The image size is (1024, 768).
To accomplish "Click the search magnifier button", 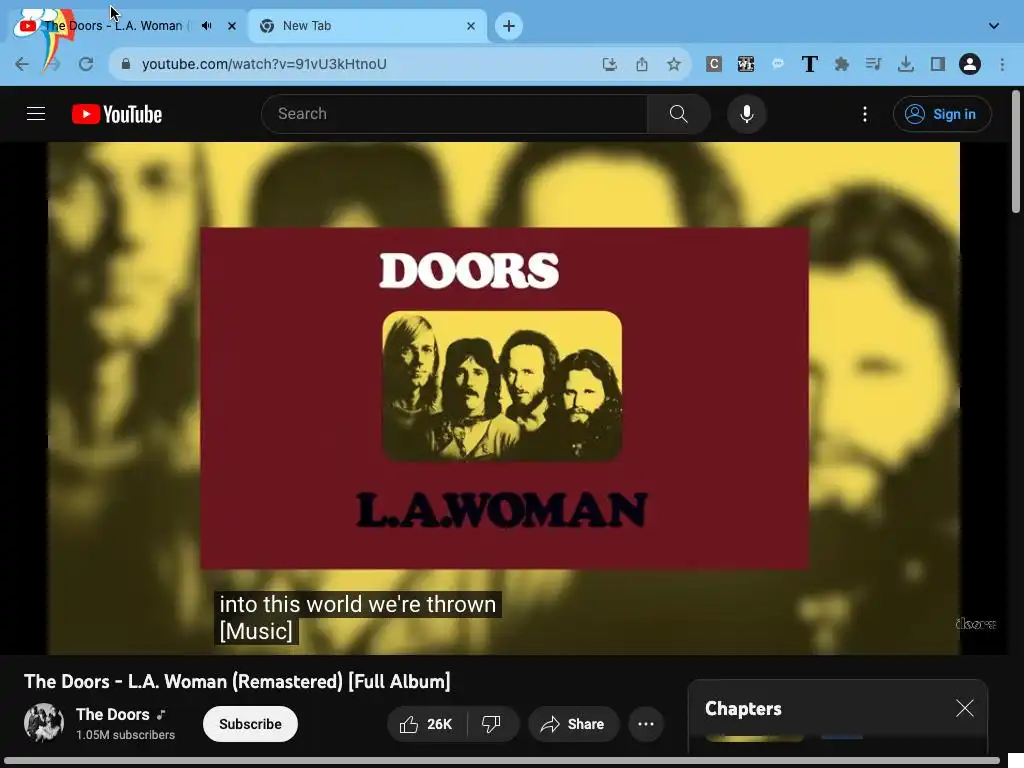I will click(x=679, y=114).
